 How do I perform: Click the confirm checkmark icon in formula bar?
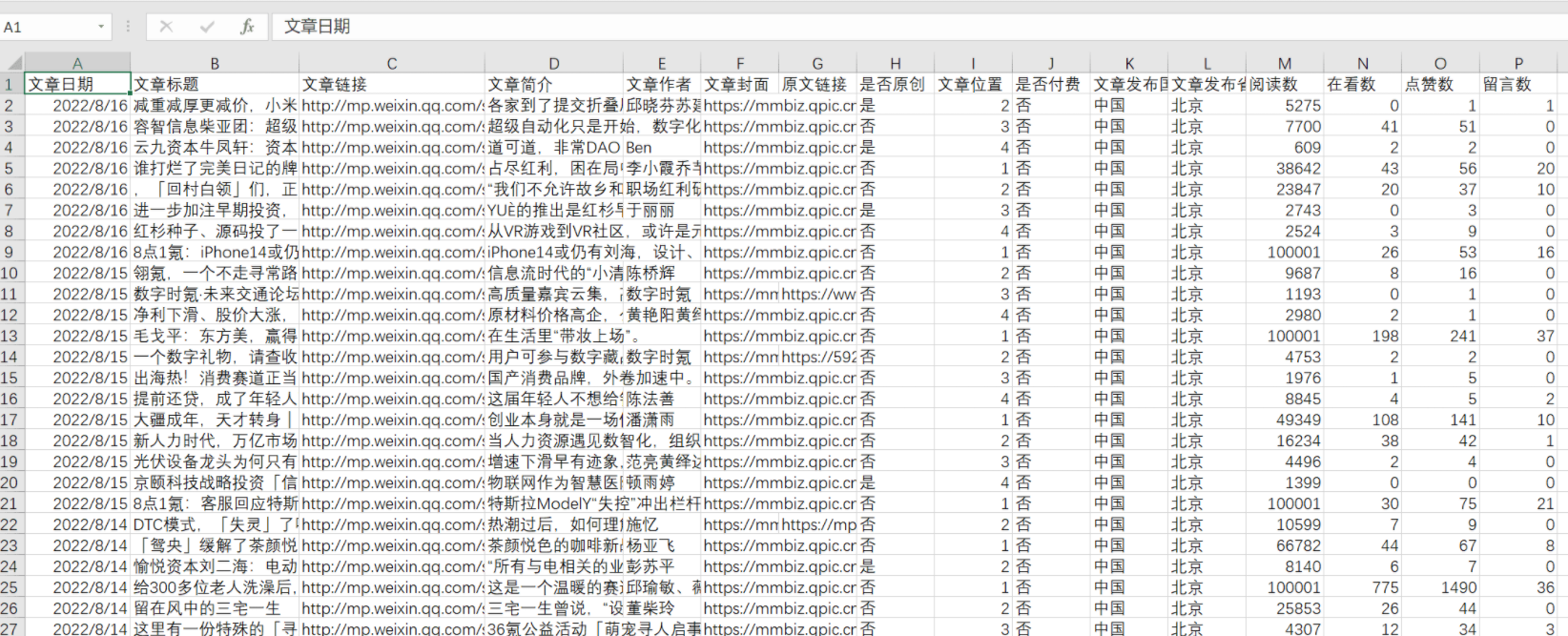pos(207,27)
